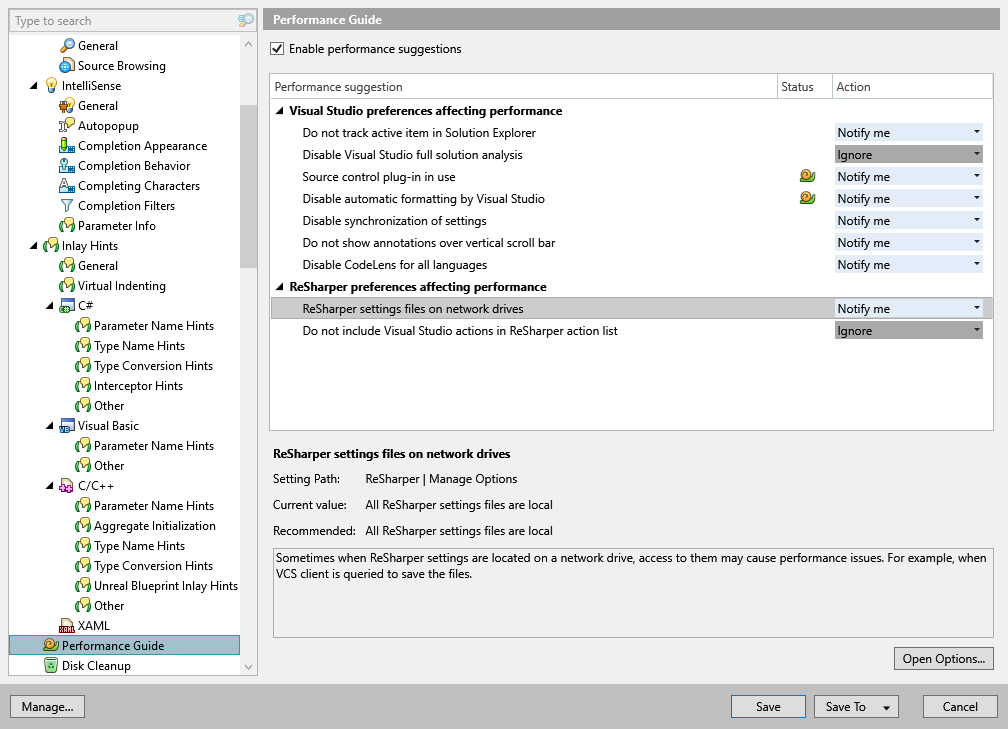
Task: Click the "Open Options..." button
Action: pos(943,658)
